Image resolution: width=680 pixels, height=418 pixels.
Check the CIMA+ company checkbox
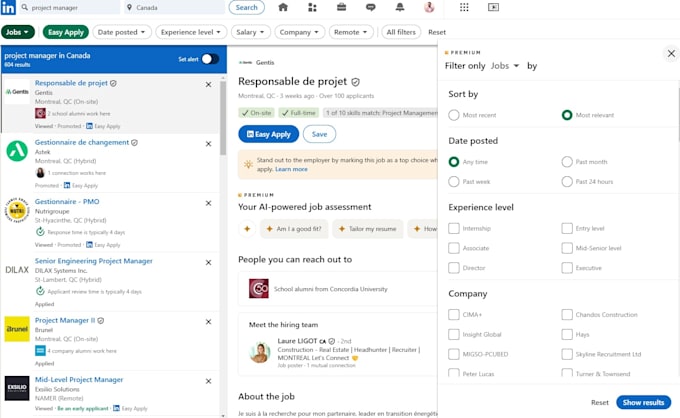tap(454, 314)
